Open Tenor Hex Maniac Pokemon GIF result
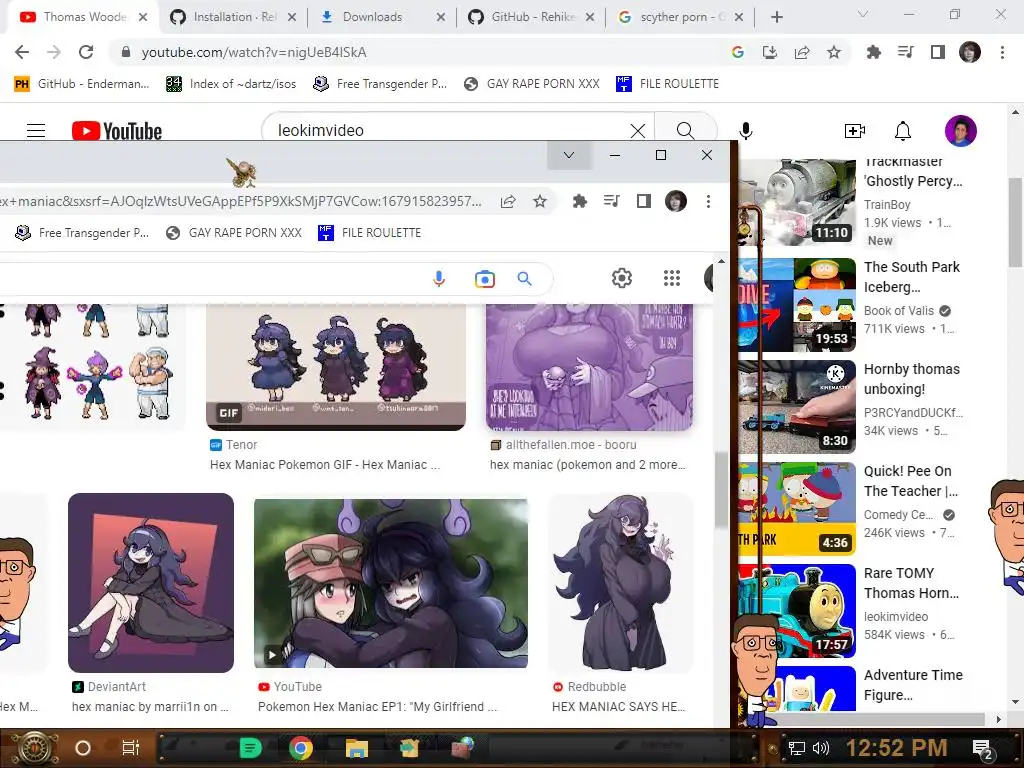This screenshot has width=1024, height=768. click(x=336, y=367)
